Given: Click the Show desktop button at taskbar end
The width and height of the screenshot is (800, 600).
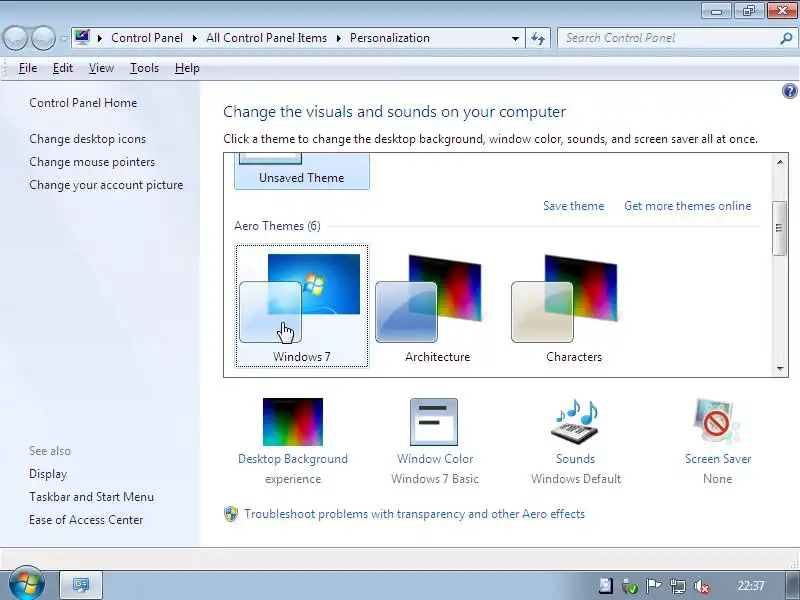Looking at the screenshot, I should pyautogui.click(x=790, y=585).
